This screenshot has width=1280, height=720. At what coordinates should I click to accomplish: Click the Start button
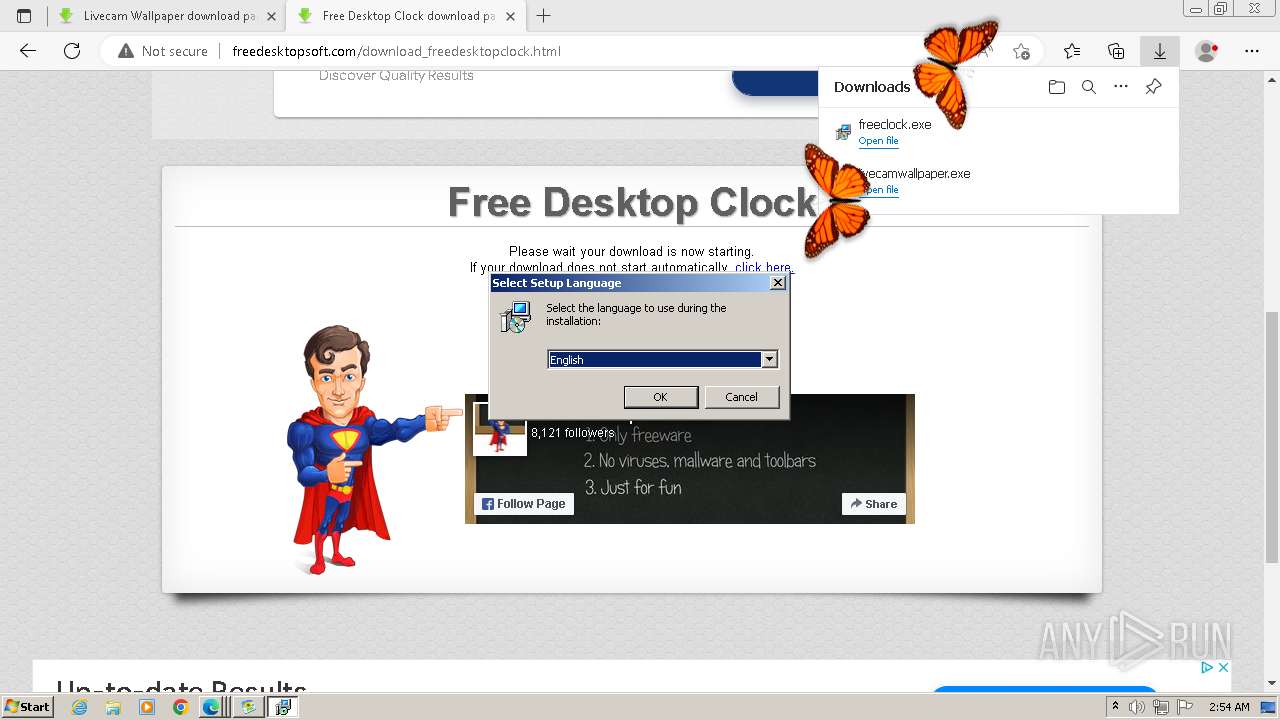(27, 707)
